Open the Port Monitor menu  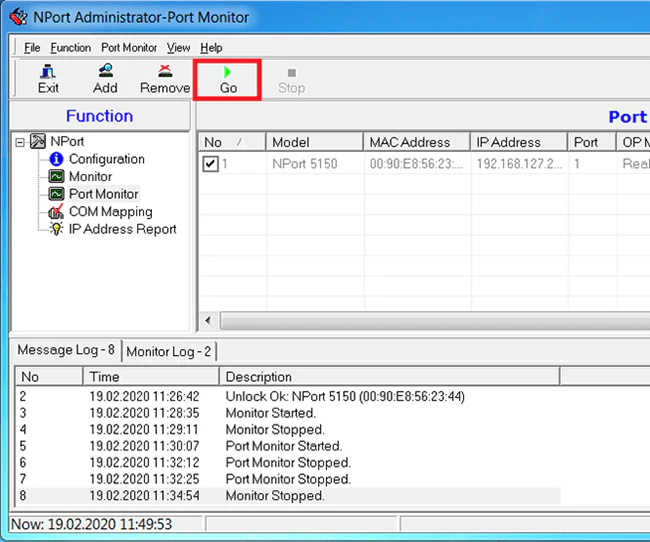[129, 48]
